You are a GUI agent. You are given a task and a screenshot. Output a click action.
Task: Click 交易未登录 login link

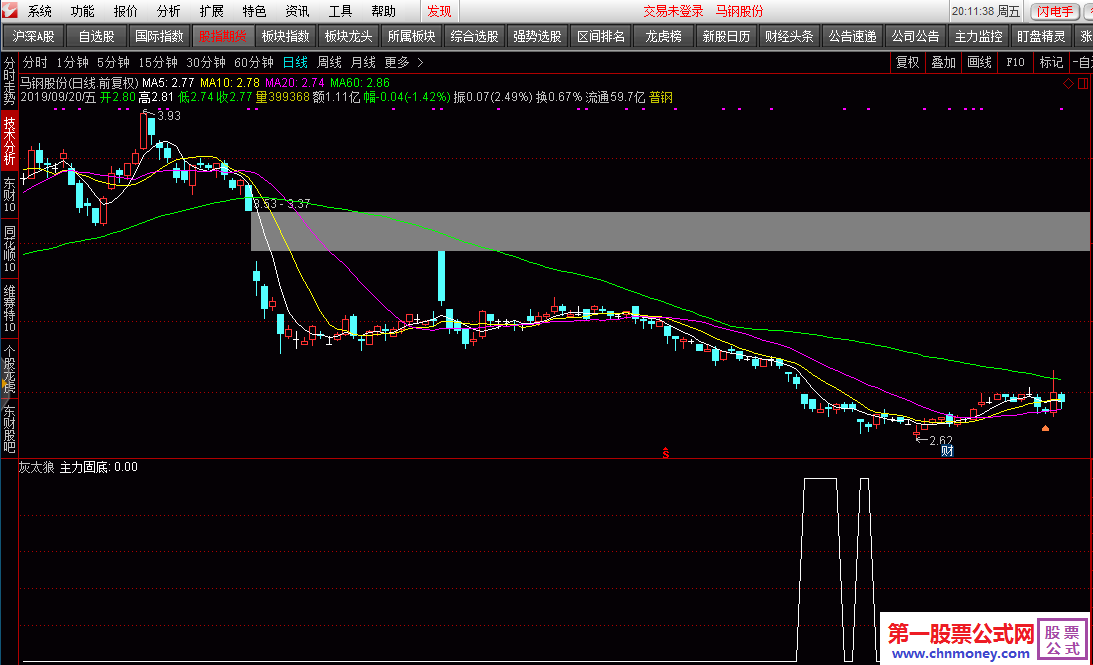click(x=673, y=11)
